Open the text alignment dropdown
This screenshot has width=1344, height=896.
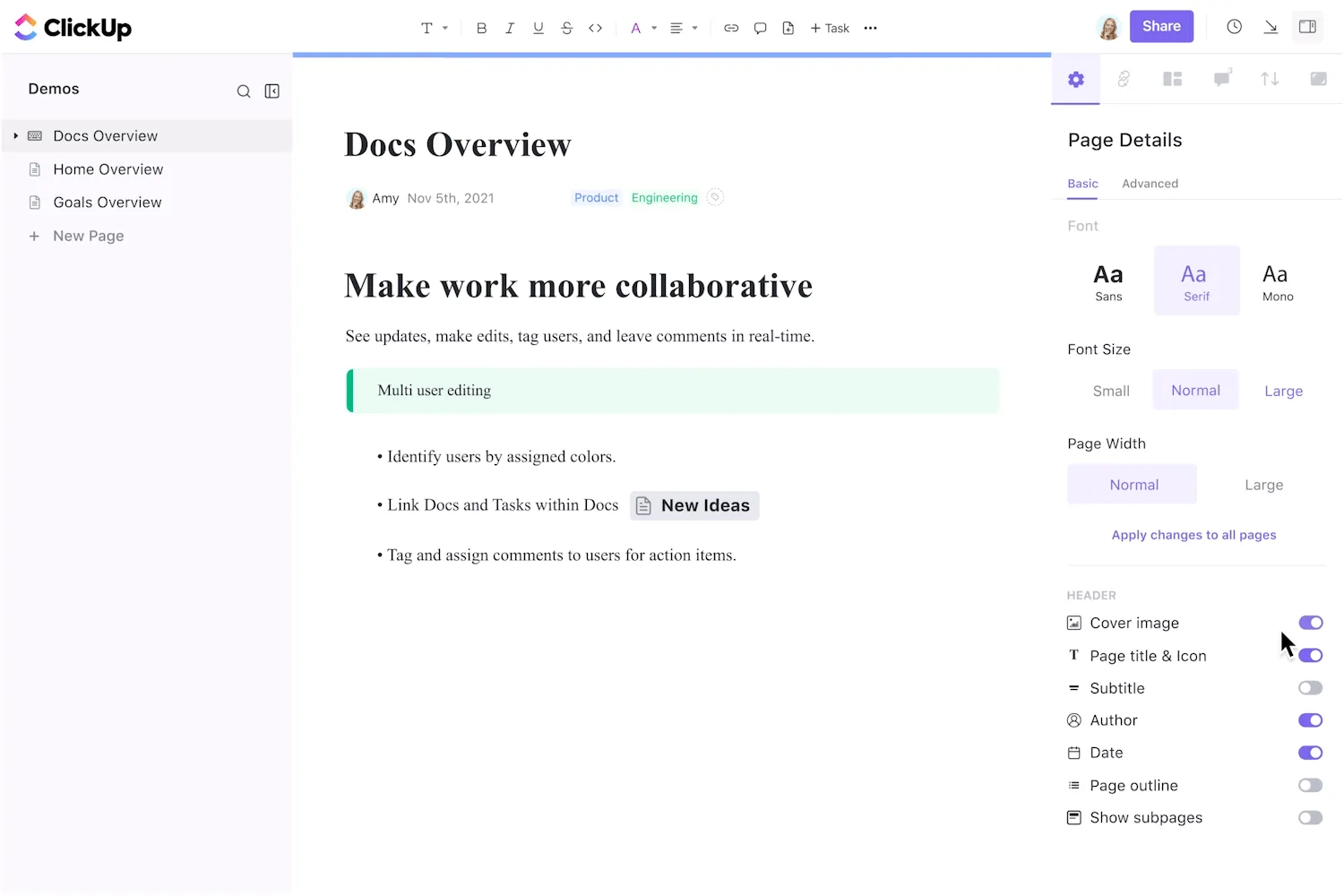tap(685, 28)
